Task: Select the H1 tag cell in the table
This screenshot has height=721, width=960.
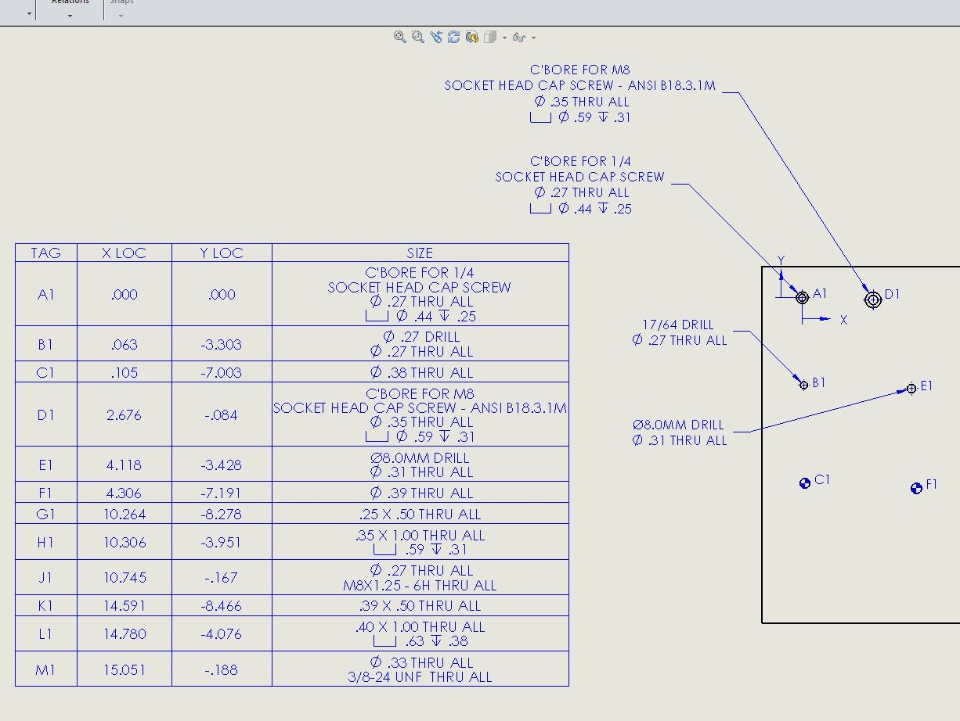Action: coord(46,542)
